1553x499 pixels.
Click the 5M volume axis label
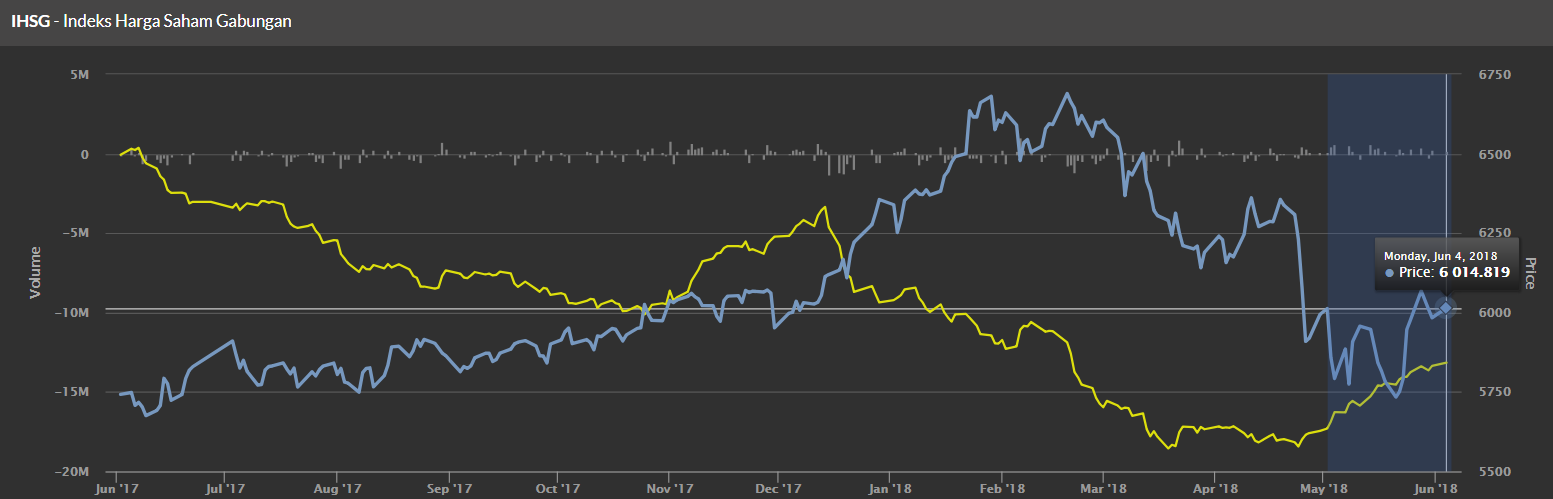coord(77,75)
